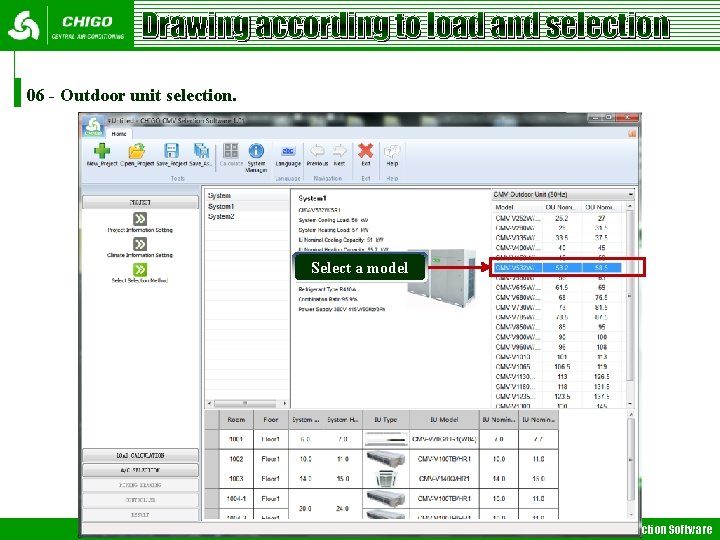Select System2 in the system list
This screenshot has width=720, height=540.
[x=247, y=216]
